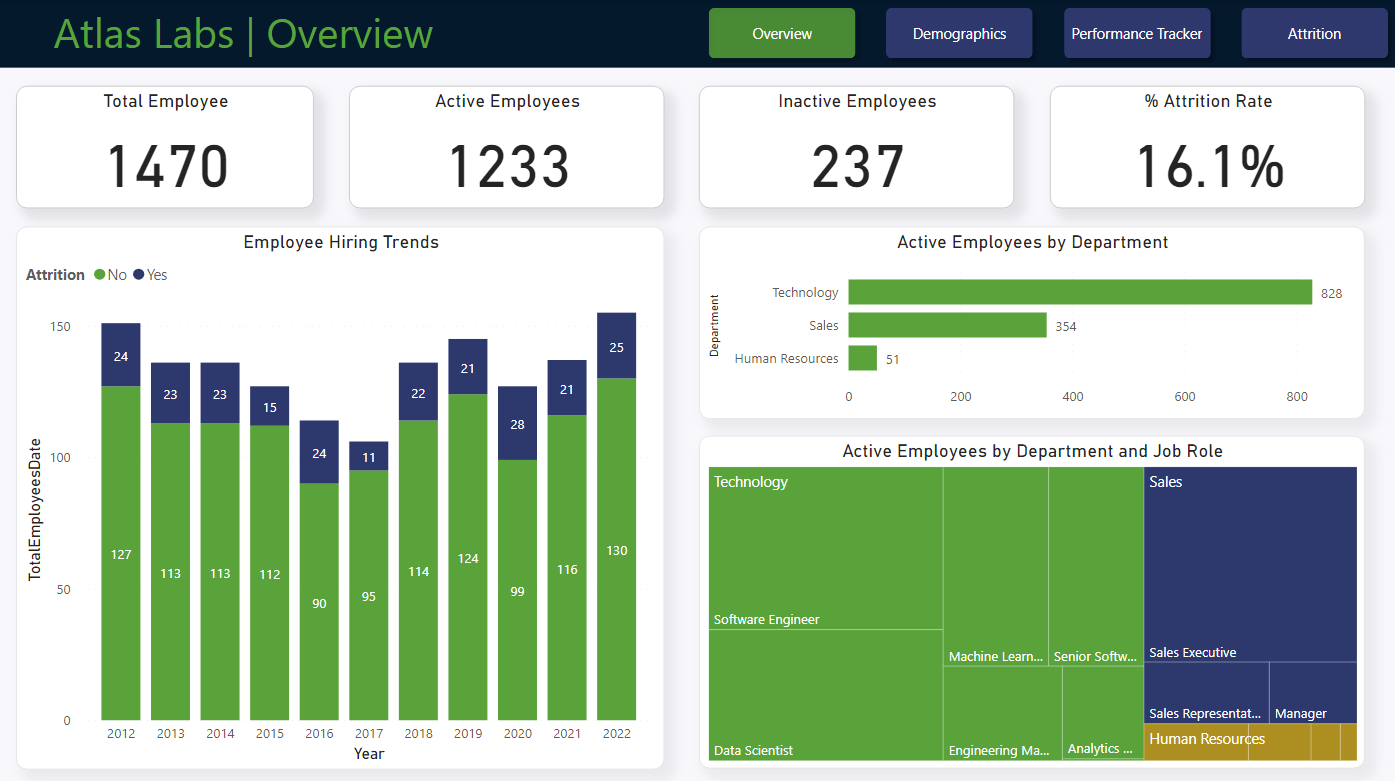Click the navy 'Yes' attrition legend dot
Viewport: 1395px width, 781px height.
[x=139, y=275]
